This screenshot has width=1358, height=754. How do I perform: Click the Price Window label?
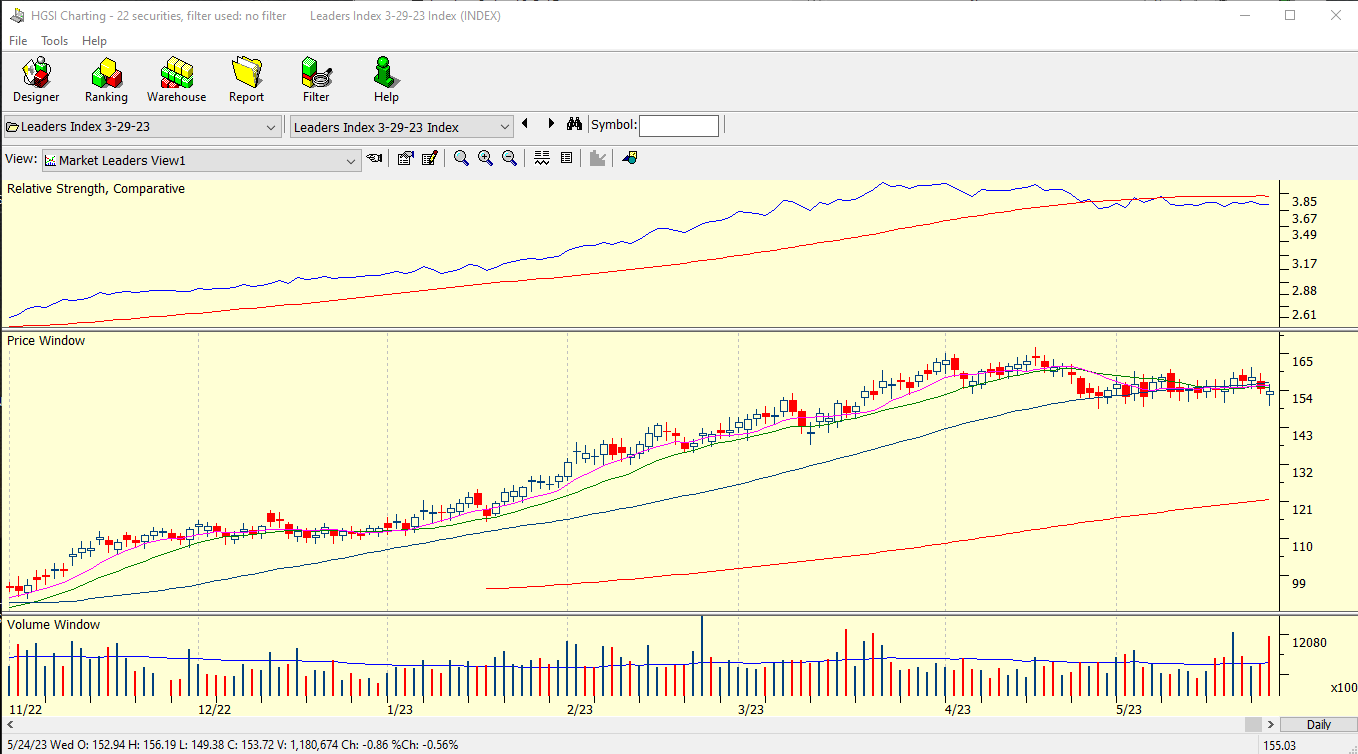pyautogui.click(x=46, y=341)
